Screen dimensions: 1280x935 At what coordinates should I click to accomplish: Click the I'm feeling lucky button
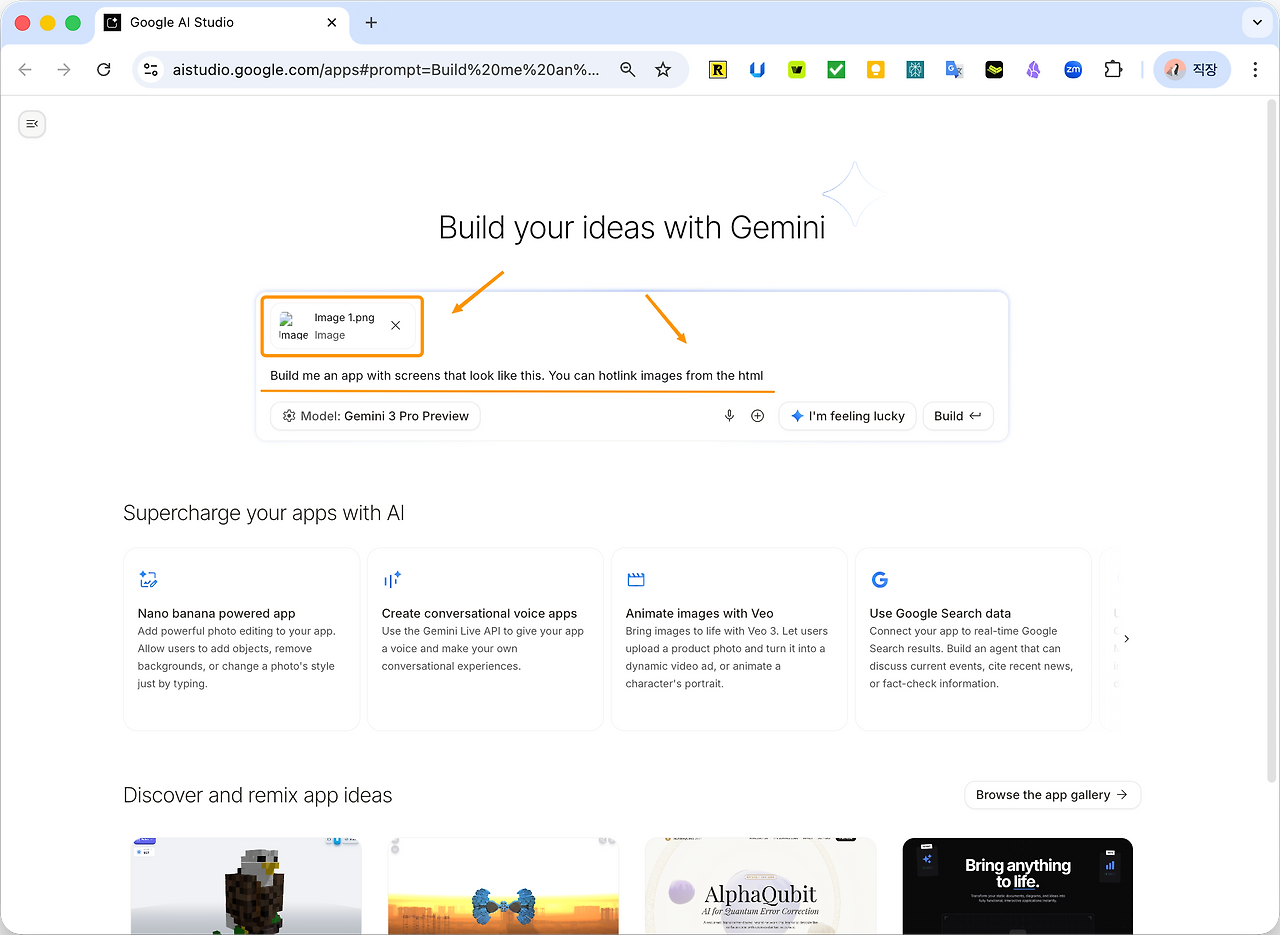coord(848,416)
